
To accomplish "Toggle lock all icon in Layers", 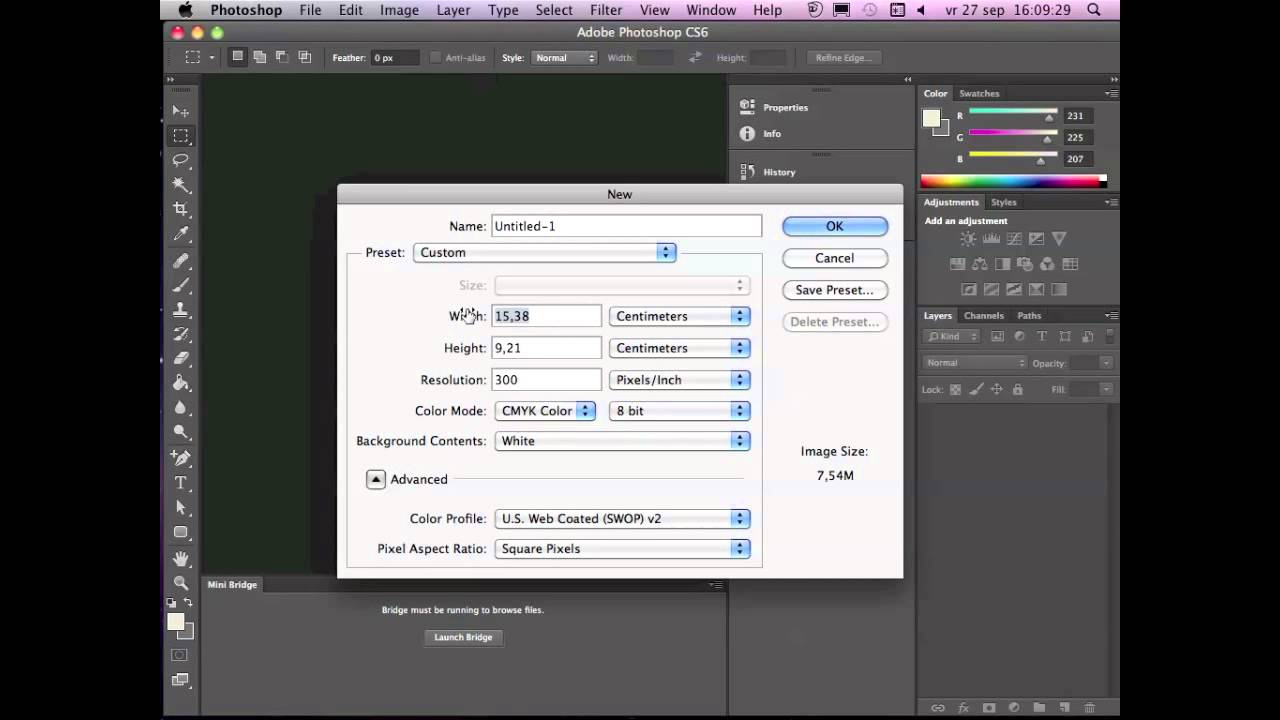I will pyautogui.click(x=1018, y=390).
